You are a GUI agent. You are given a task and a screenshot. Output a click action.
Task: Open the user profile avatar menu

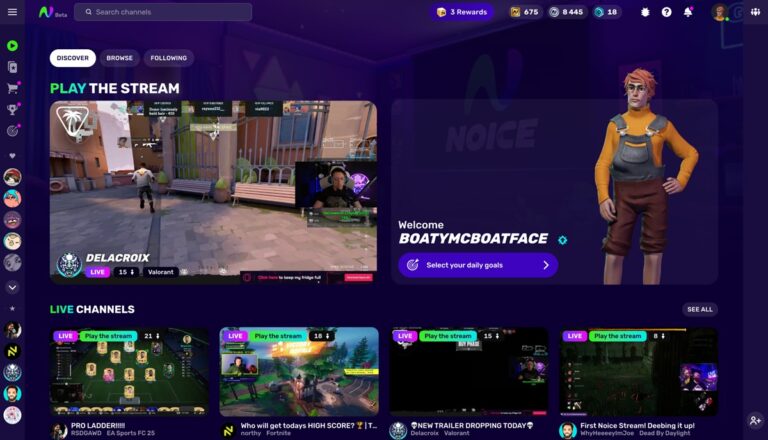(720, 12)
